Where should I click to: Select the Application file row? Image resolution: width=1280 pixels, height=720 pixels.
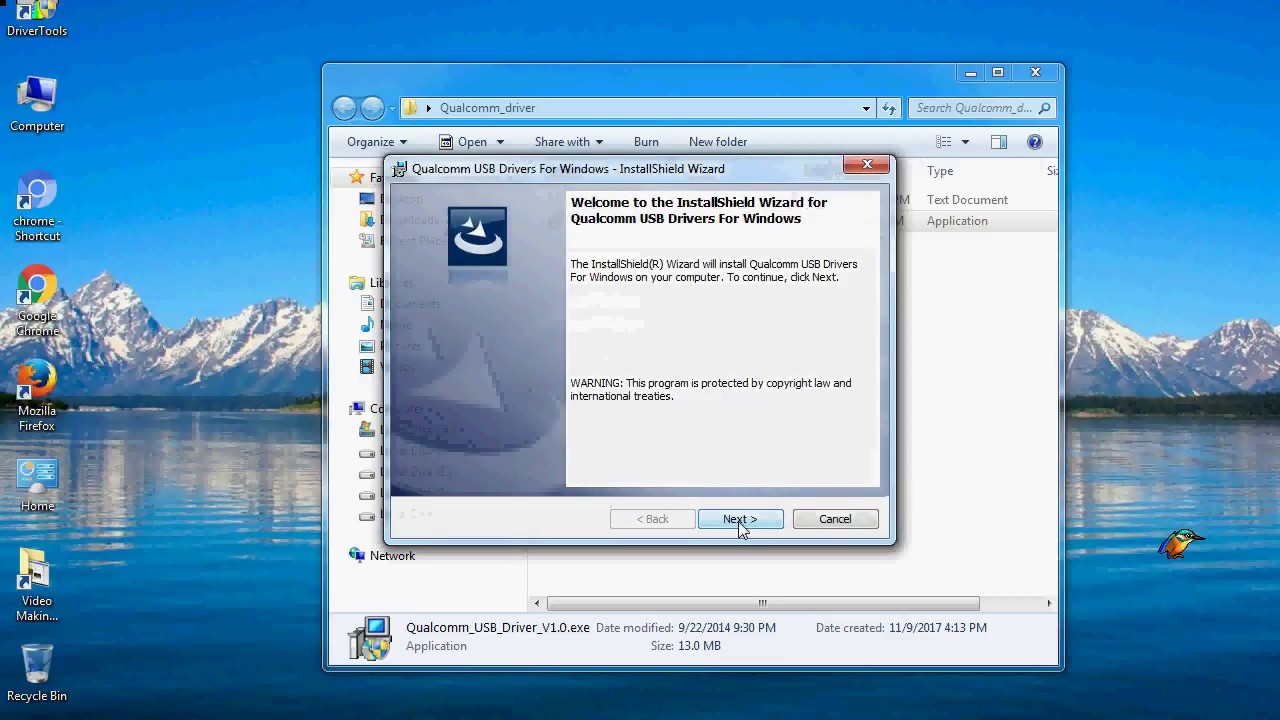click(957, 221)
